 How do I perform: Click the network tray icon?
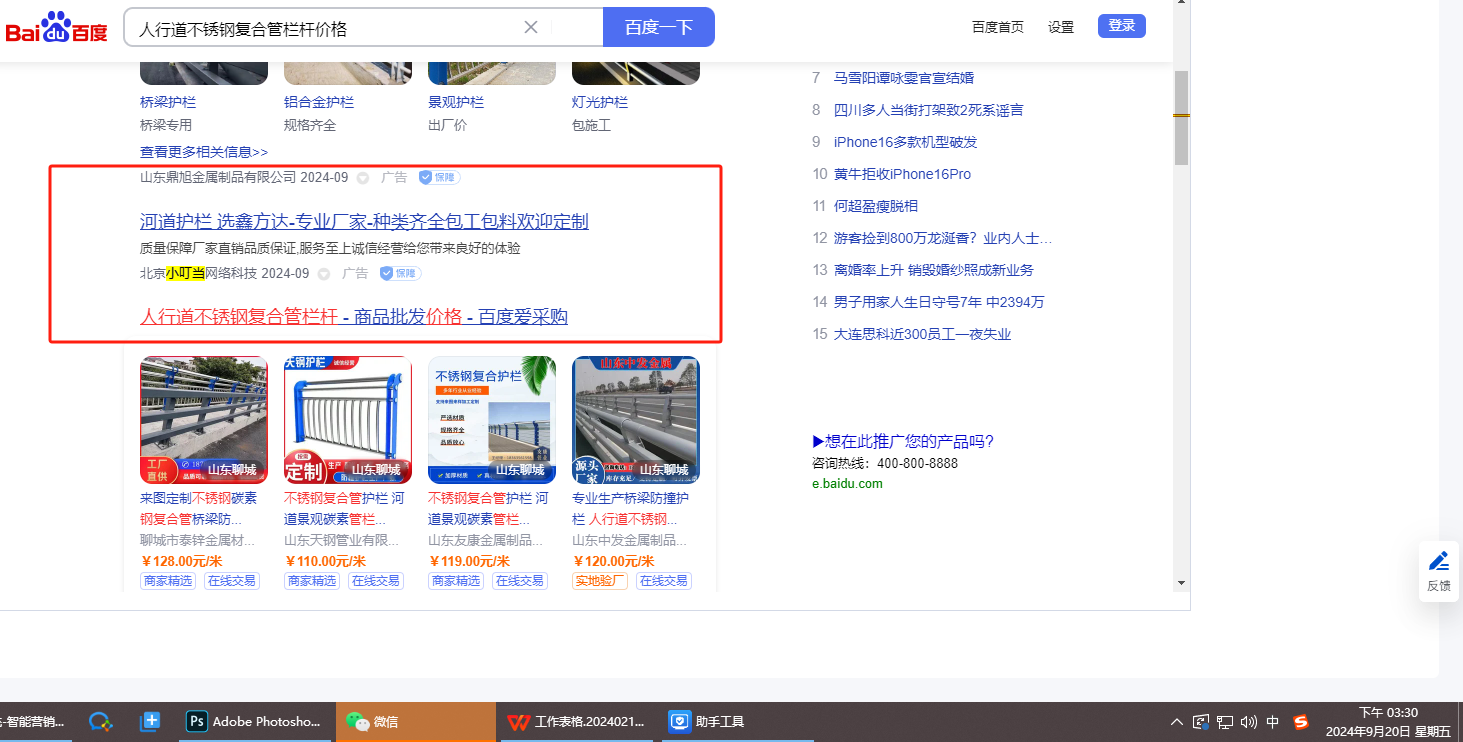pos(1224,721)
